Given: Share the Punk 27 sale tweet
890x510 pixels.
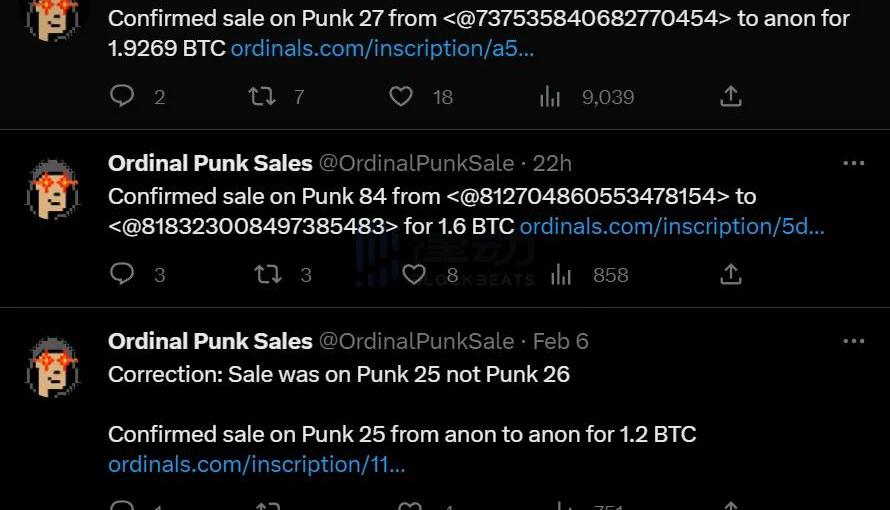Looking at the screenshot, I should click(731, 96).
